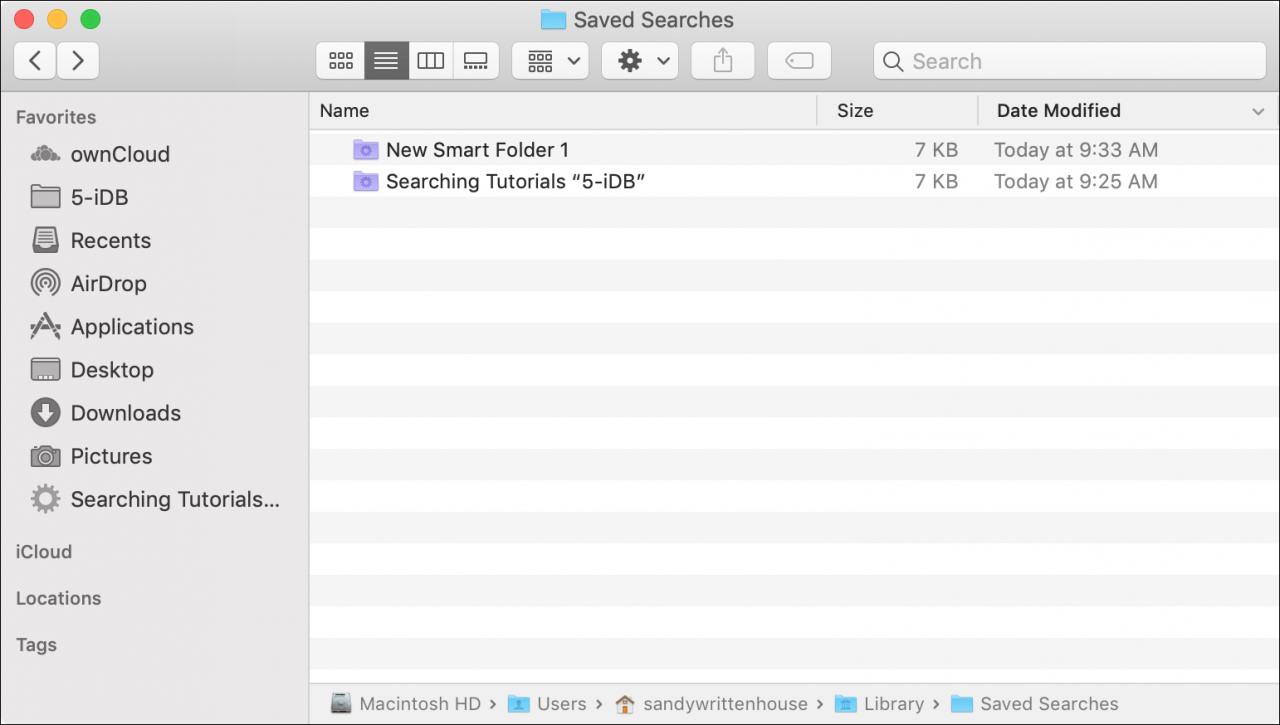Click the Saved Searches title bar folder icon
Screen dimensions: 1280x725
point(553,19)
